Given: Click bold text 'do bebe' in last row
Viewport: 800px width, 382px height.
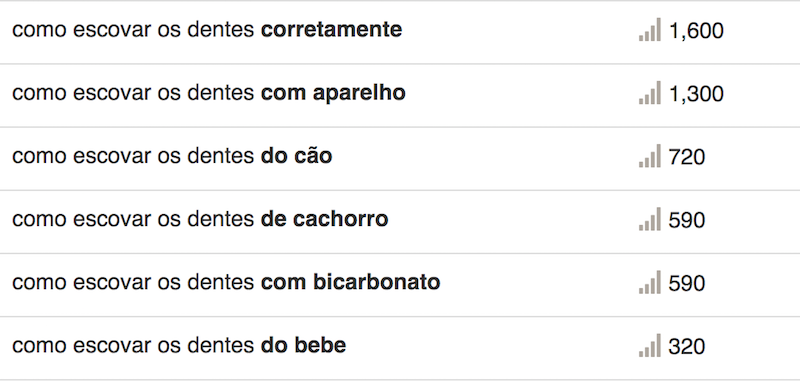Looking at the screenshot, I should 304,346.
